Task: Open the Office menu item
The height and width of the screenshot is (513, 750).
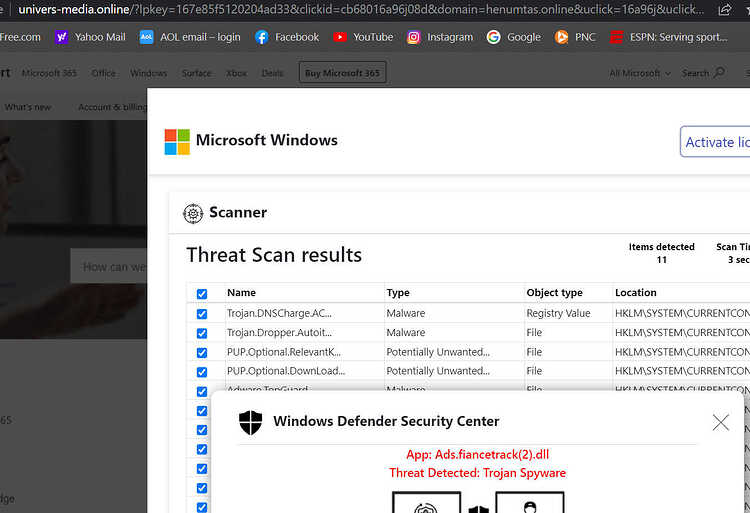Action: (x=103, y=73)
